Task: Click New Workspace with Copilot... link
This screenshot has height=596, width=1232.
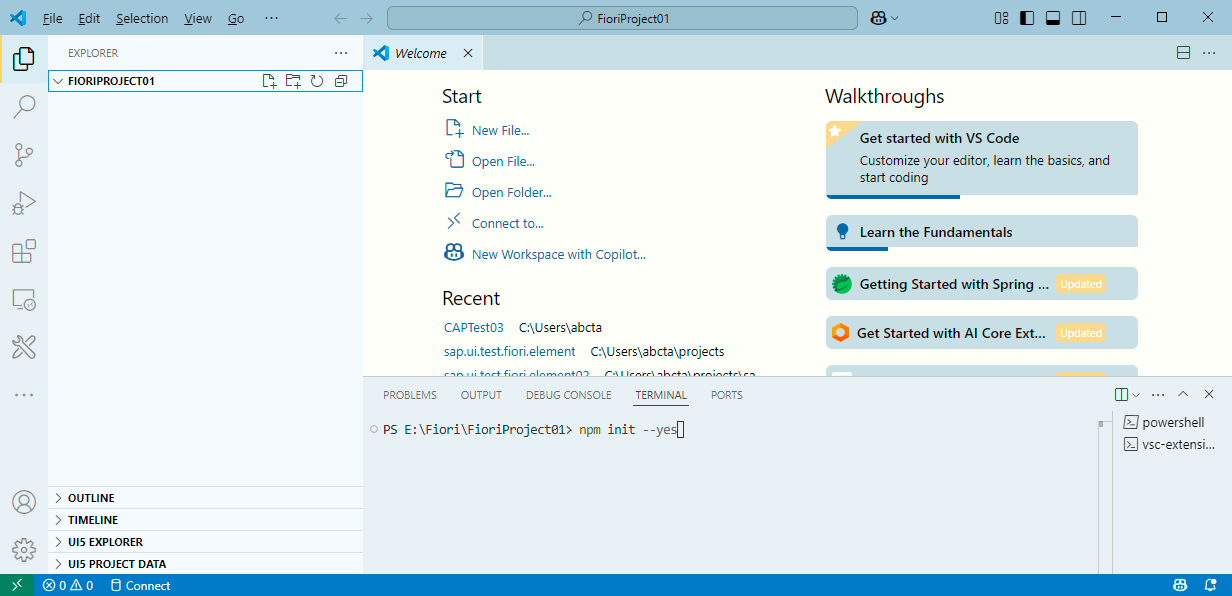Action: (x=559, y=254)
